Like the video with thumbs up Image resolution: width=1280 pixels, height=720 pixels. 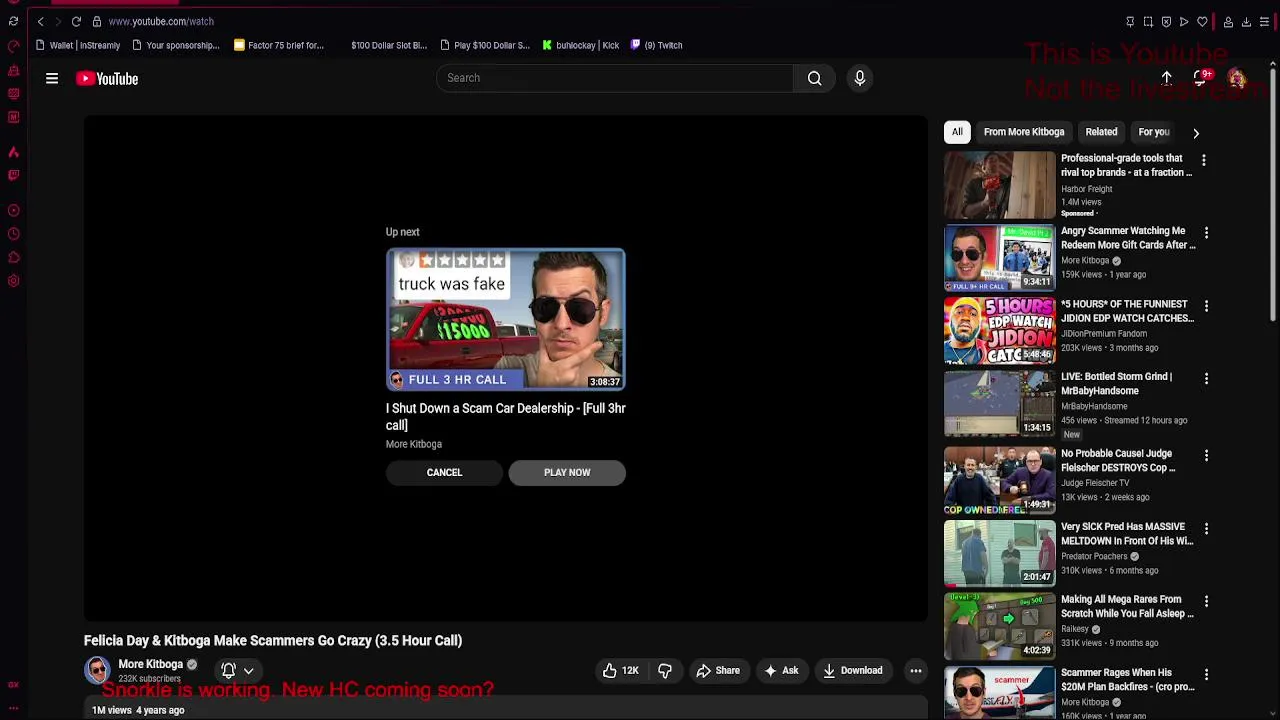(x=620, y=671)
